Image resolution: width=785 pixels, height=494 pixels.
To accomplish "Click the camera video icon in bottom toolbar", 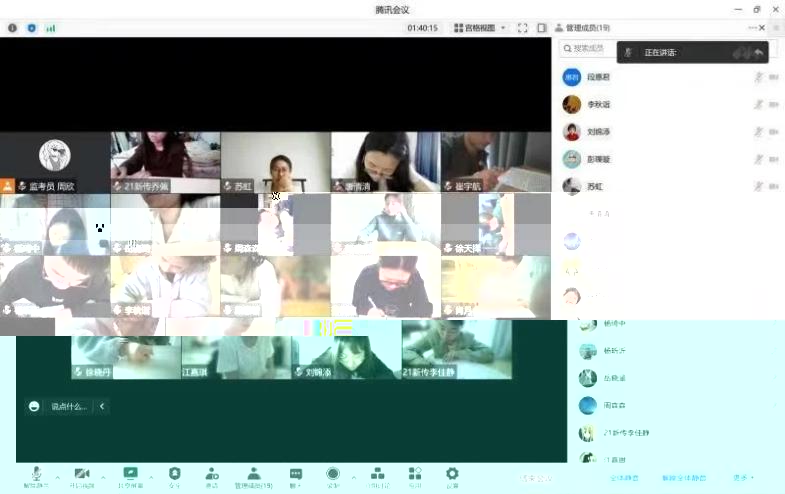I will click(x=82, y=473).
